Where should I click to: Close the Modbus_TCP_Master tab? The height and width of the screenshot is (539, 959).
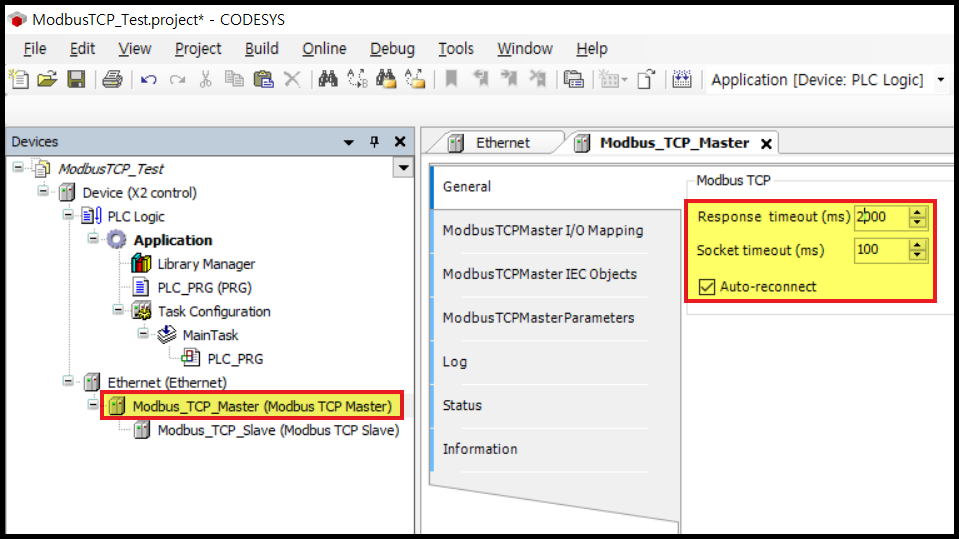[766, 144]
